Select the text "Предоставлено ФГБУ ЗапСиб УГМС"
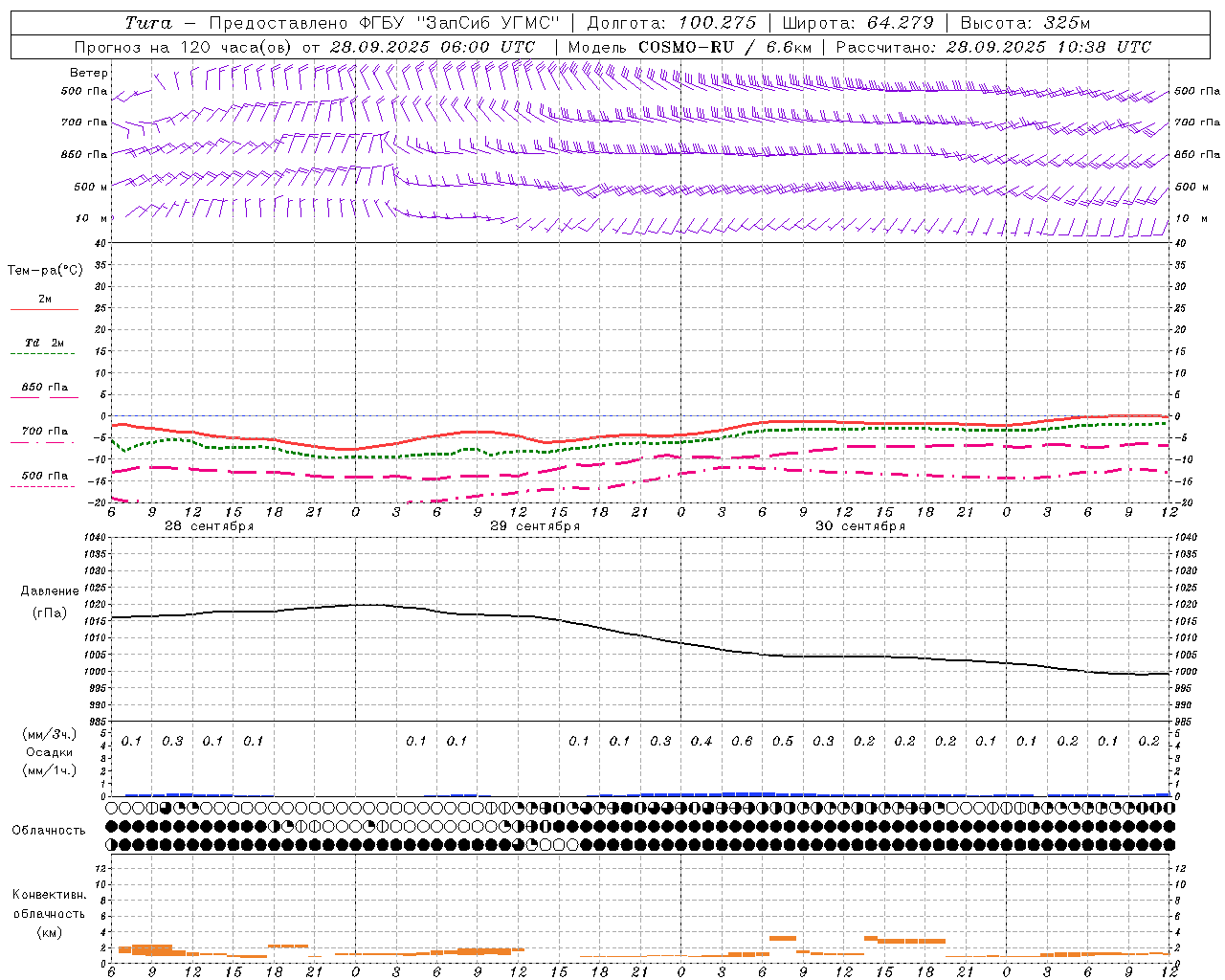This screenshot has width=1225, height=980. click(385, 23)
